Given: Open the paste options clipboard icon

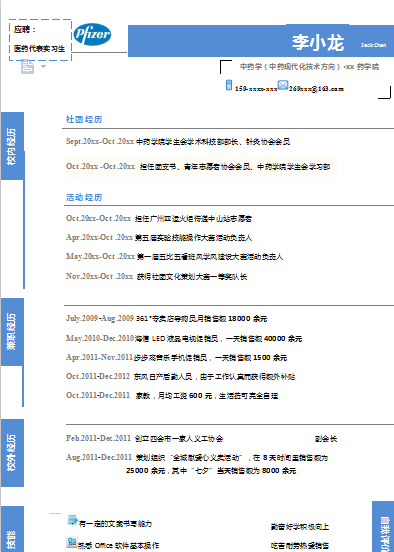Looking at the screenshot, I should pos(27,67).
